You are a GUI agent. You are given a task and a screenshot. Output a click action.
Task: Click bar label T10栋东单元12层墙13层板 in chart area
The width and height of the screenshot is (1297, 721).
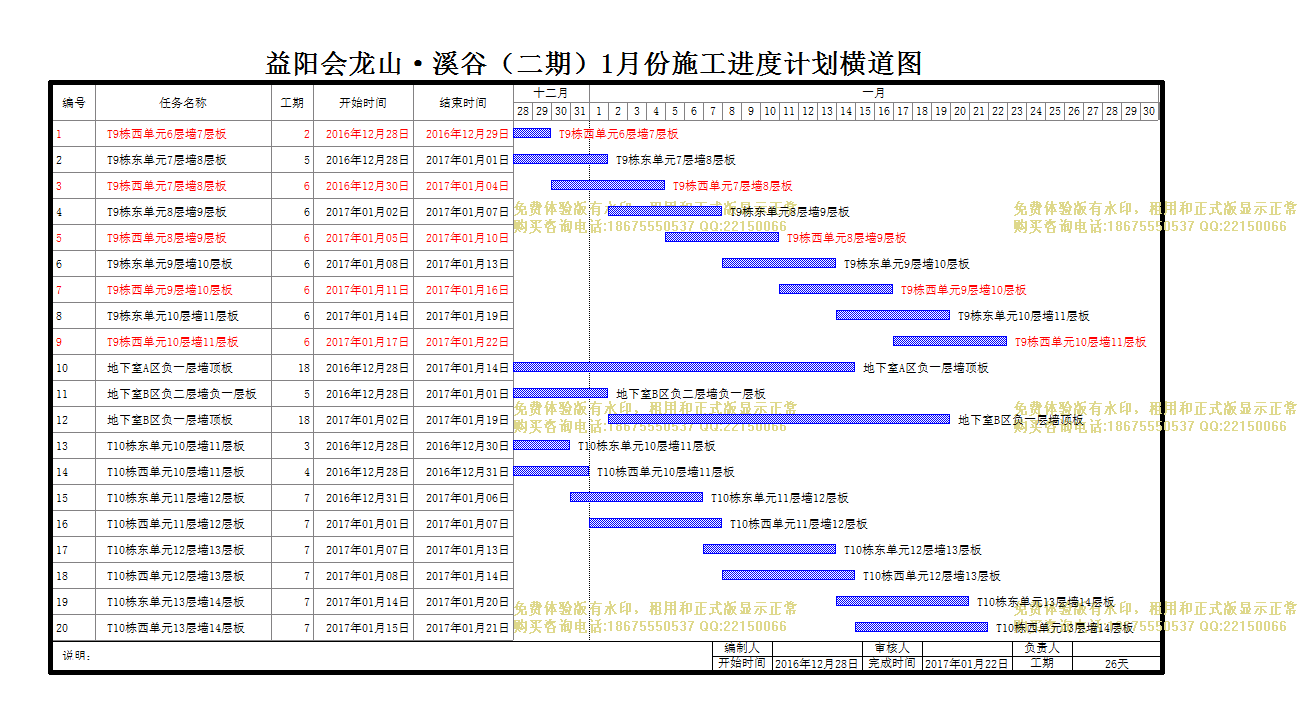coord(913,550)
